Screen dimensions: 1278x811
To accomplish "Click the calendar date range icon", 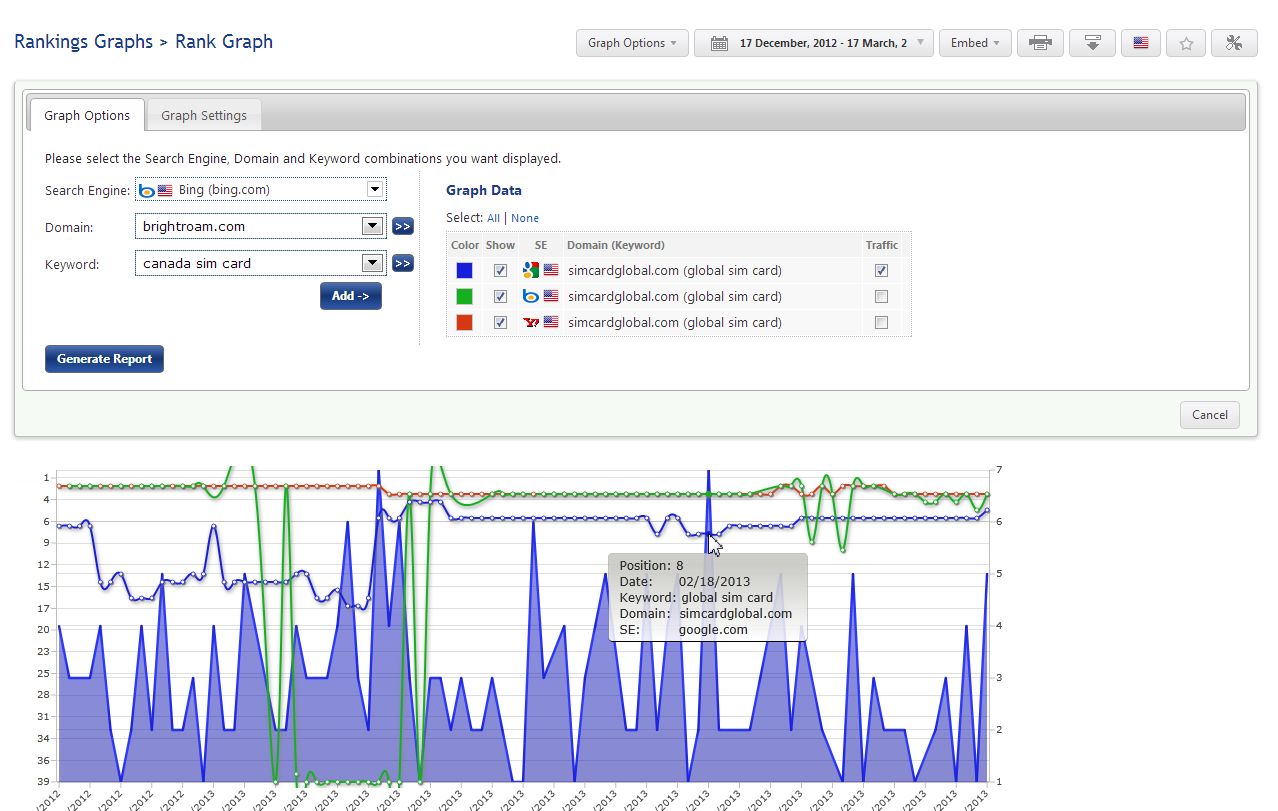I will 719,43.
